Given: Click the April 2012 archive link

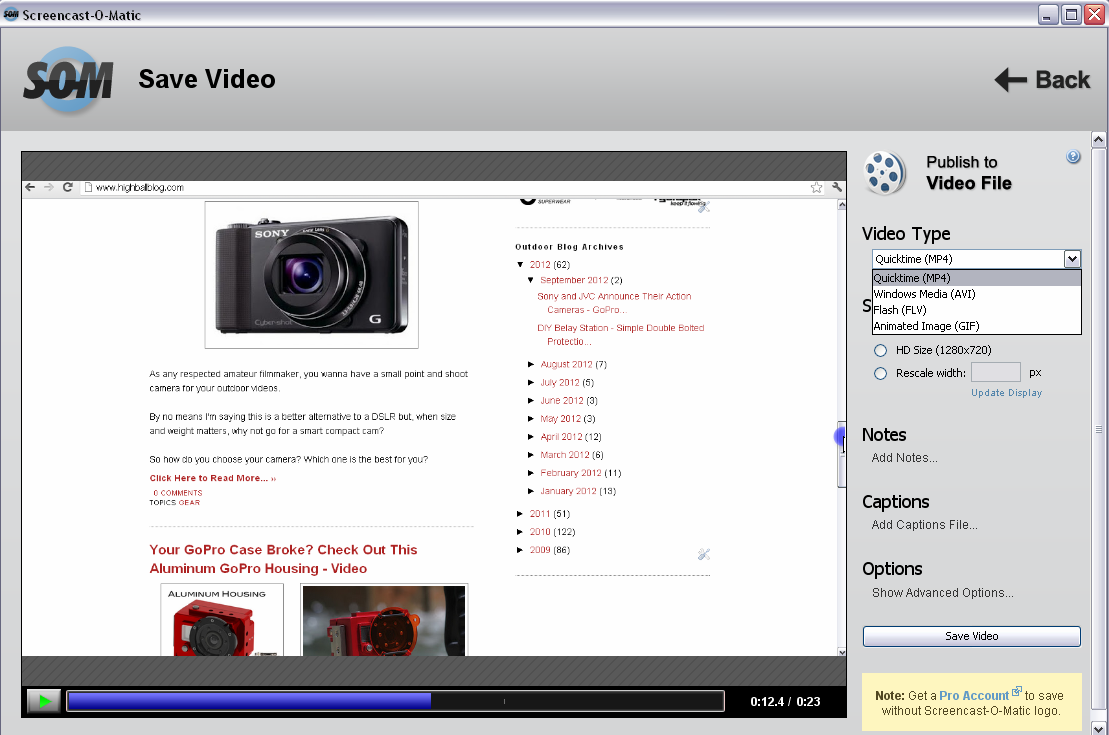Looking at the screenshot, I should (561, 436).
